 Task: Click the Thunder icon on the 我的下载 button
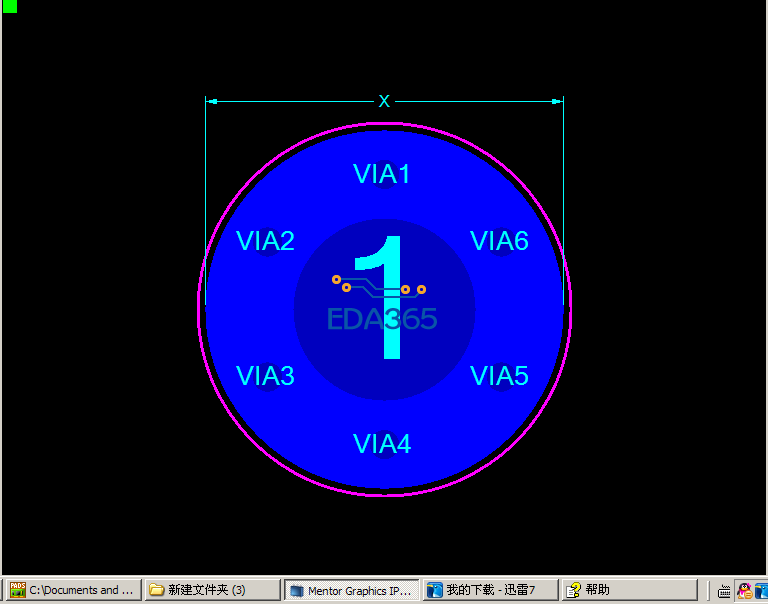pyautogui.click(x=434, y=590)
